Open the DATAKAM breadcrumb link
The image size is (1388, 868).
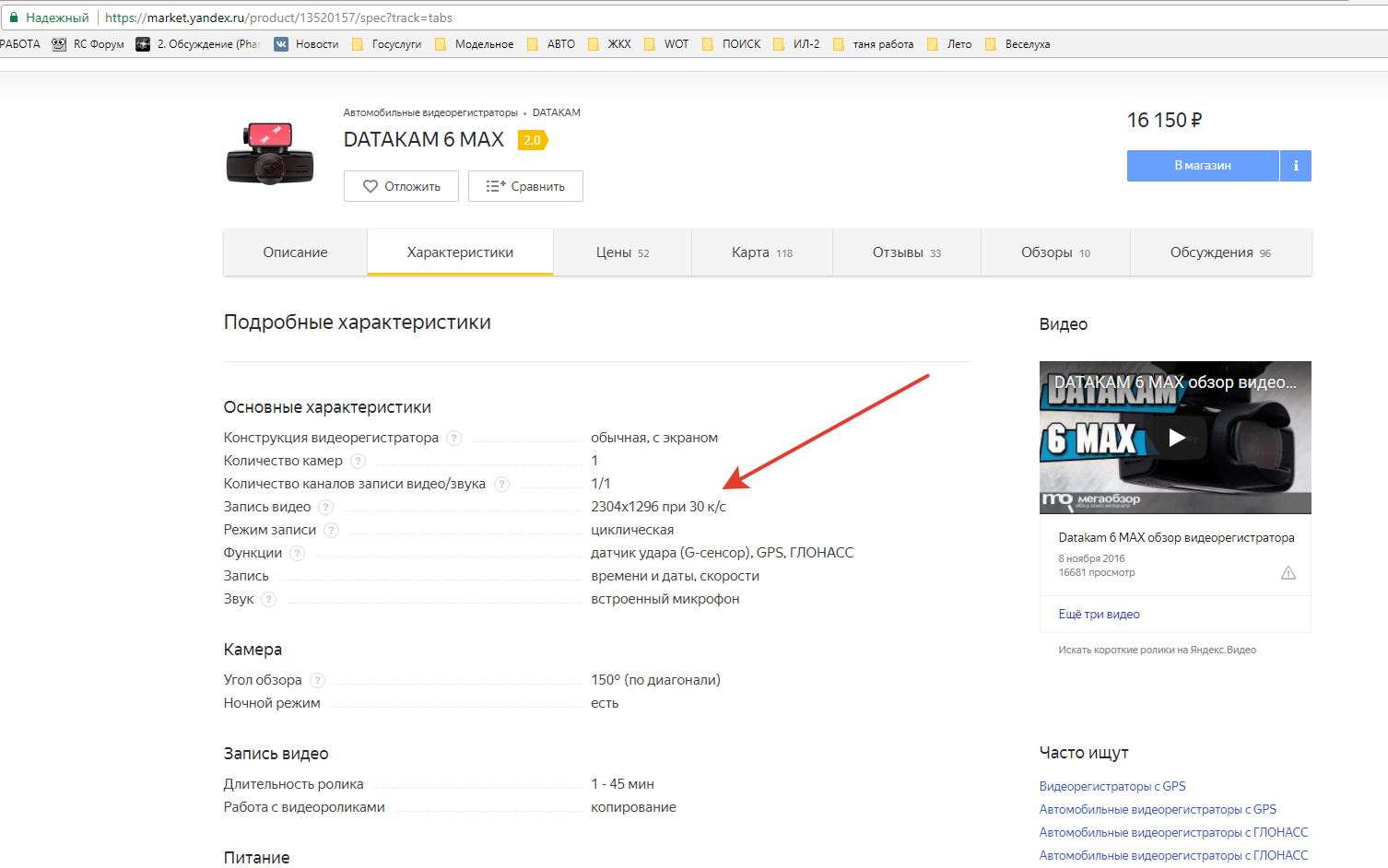click(557, 112)
